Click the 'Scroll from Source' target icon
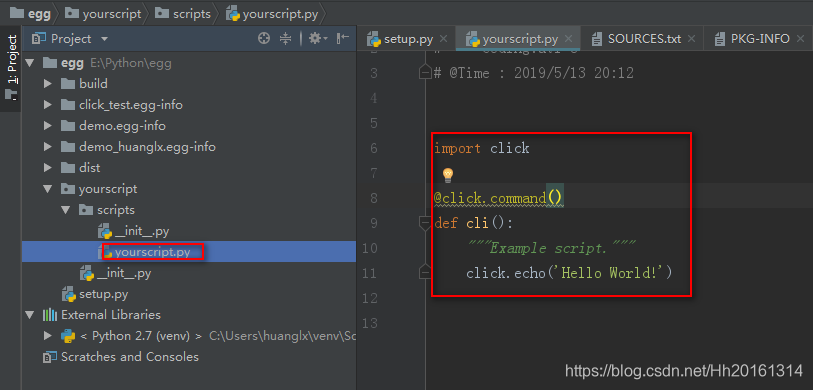The width and height of the screenshot is (813, 390). pos(264,38)
